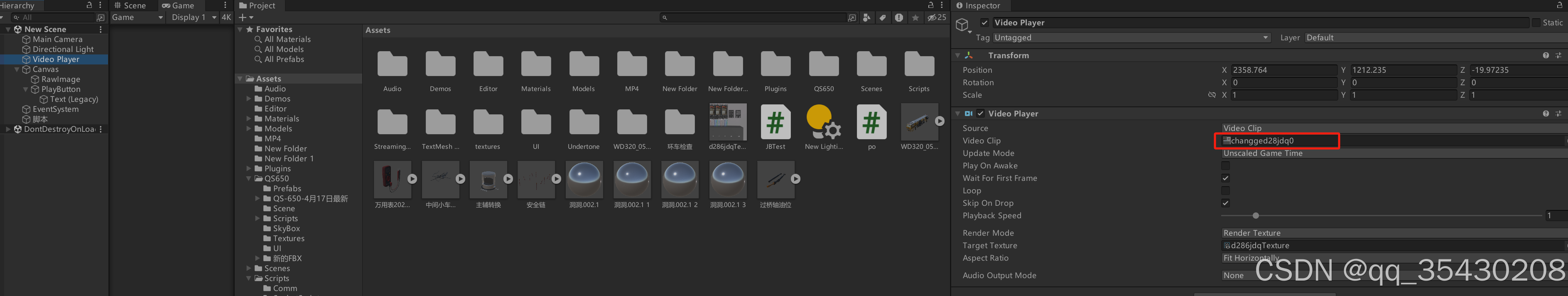The image size is (1568, 296).
Task: Open the Source dropdown
Action: (x=1394, y=128)
